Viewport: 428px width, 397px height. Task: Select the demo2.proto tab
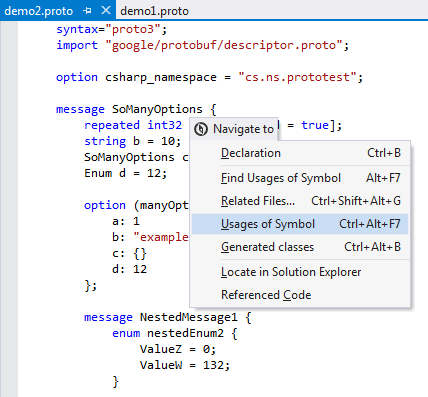pos(39,11)
